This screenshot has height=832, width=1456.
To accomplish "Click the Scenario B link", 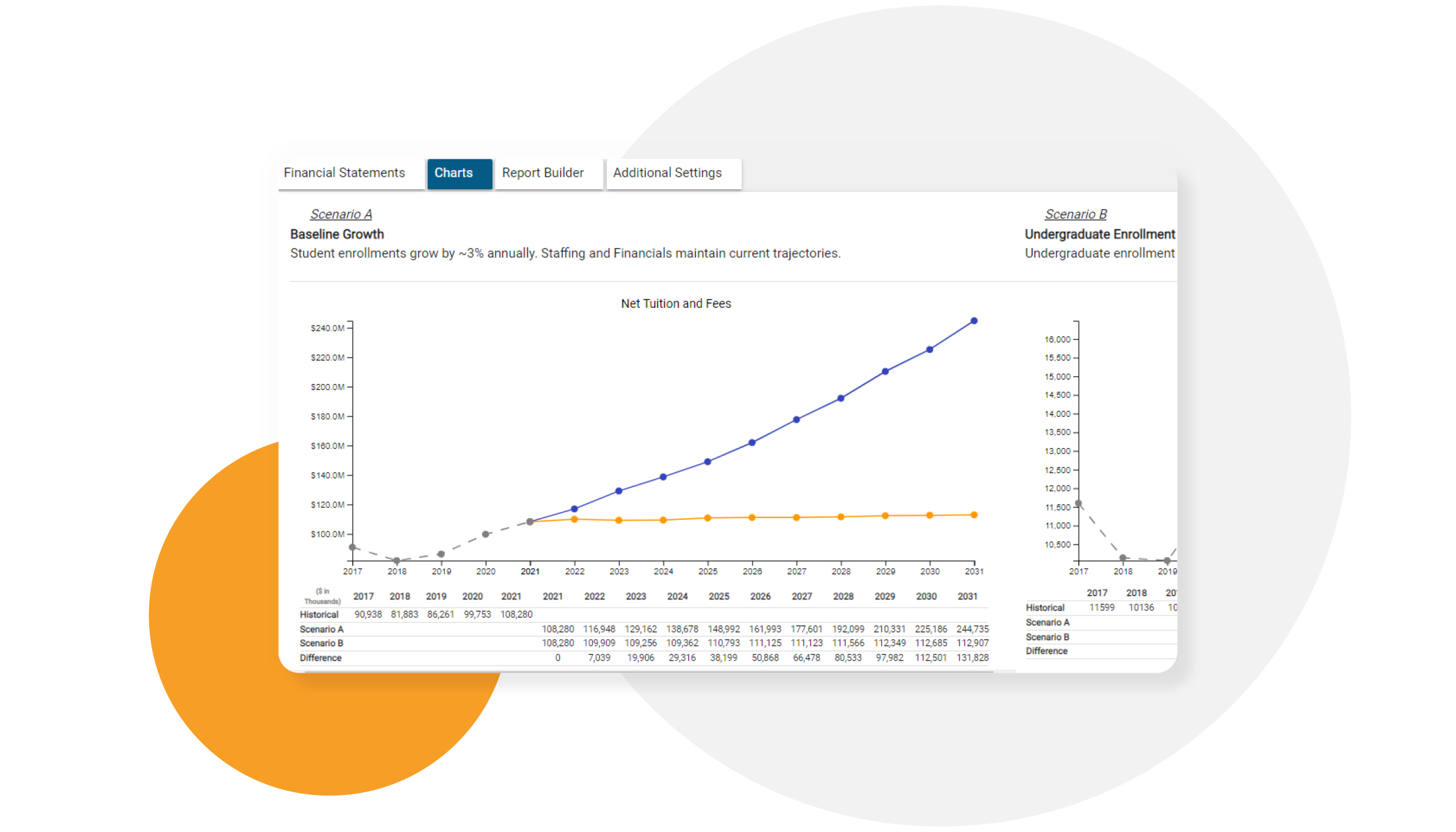I will 1076,214.
